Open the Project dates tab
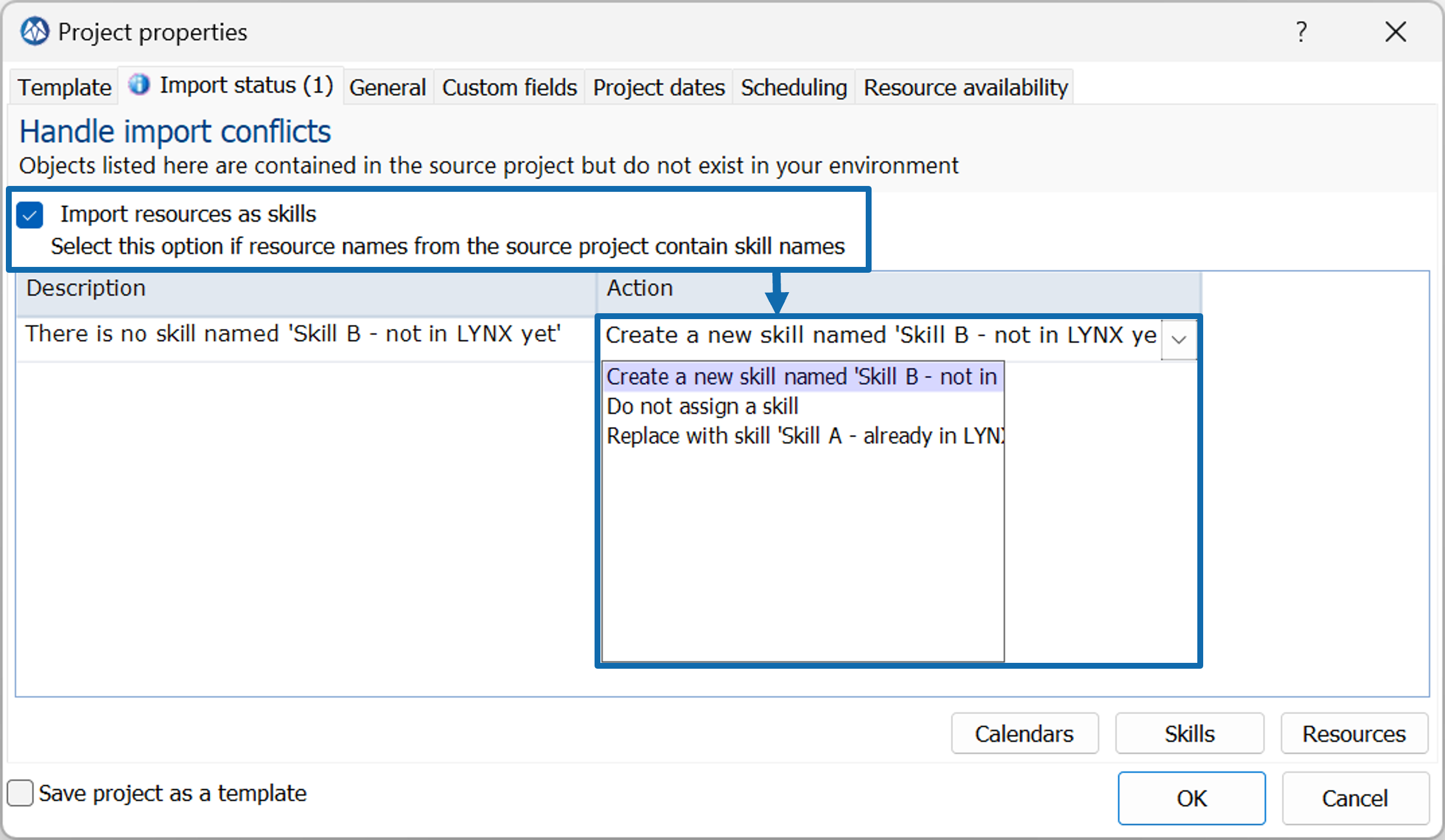The width and height of the screenshot is (1445, 840). pyautogui.click(x=659, y=87)
